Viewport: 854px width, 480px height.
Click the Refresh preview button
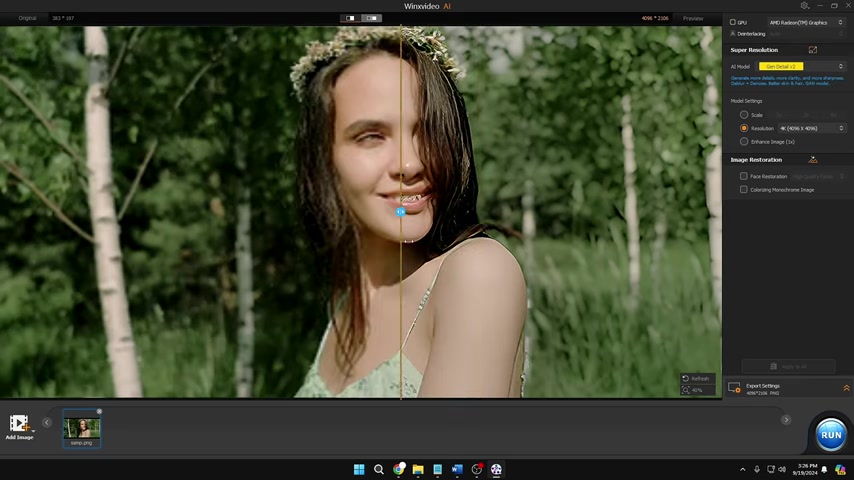[x=696, y=378]
